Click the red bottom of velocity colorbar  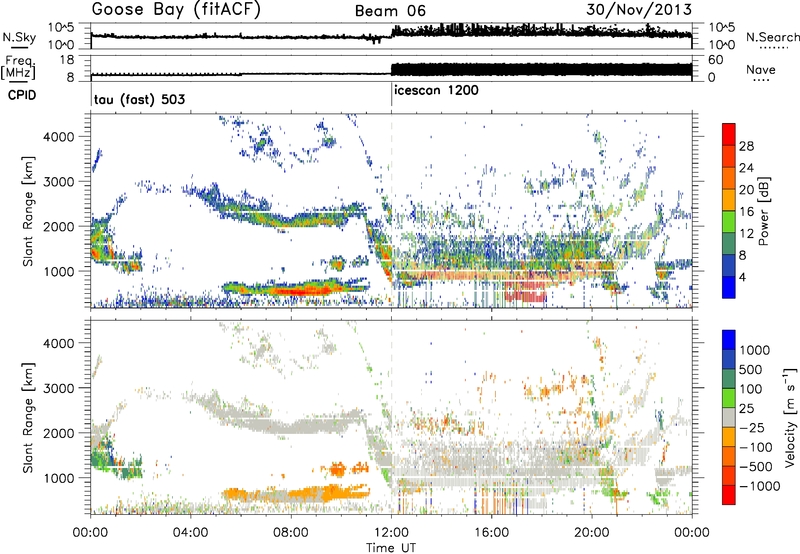tap(729, 495)
